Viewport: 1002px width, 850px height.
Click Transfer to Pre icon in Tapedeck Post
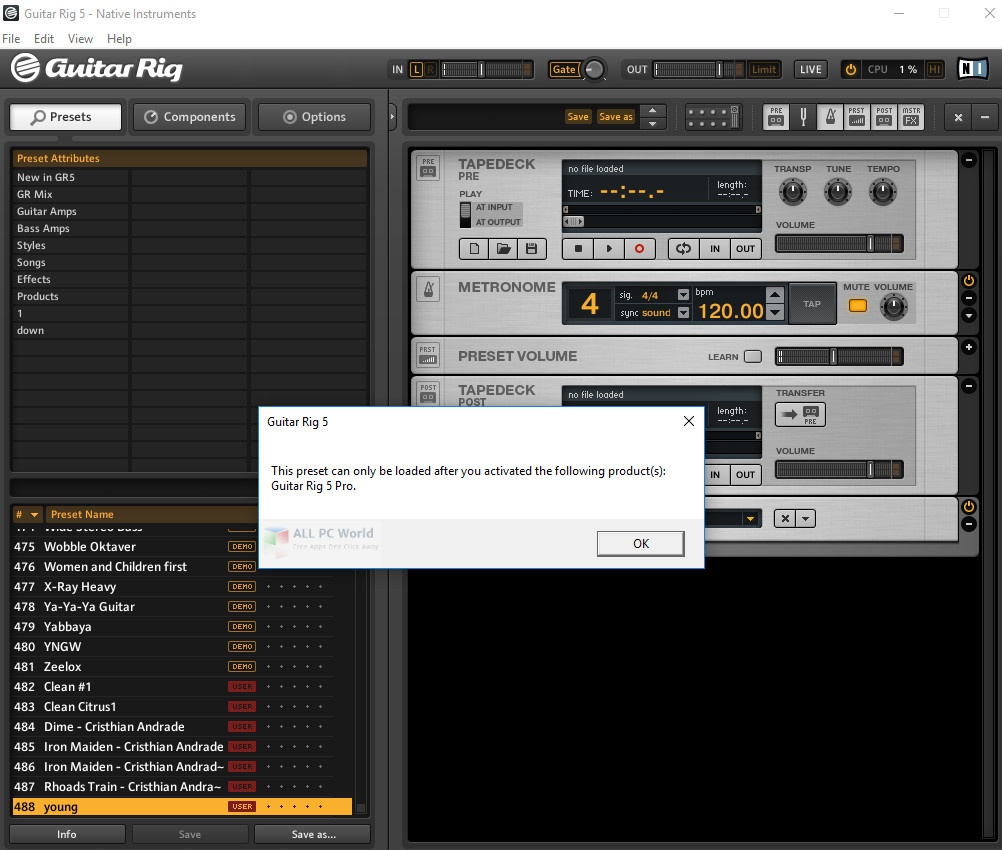tap(800, 415)
